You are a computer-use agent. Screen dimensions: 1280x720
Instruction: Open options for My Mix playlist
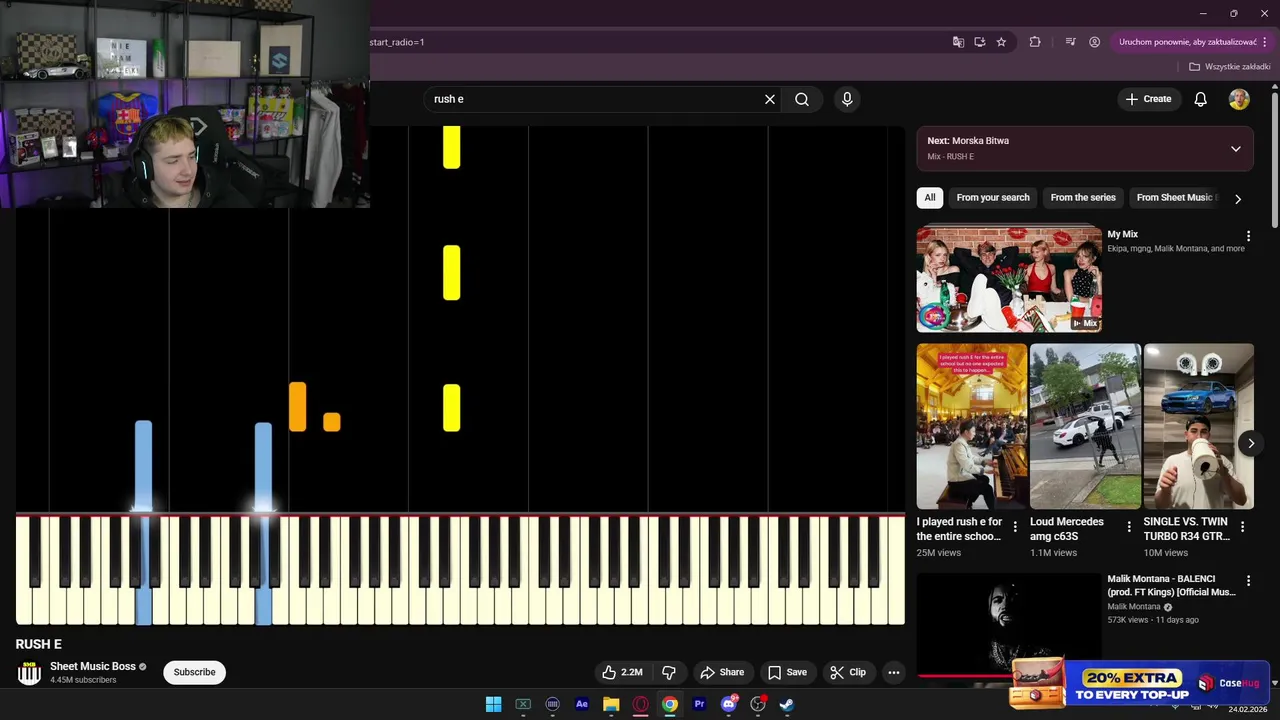click(x=1248, y=236)
